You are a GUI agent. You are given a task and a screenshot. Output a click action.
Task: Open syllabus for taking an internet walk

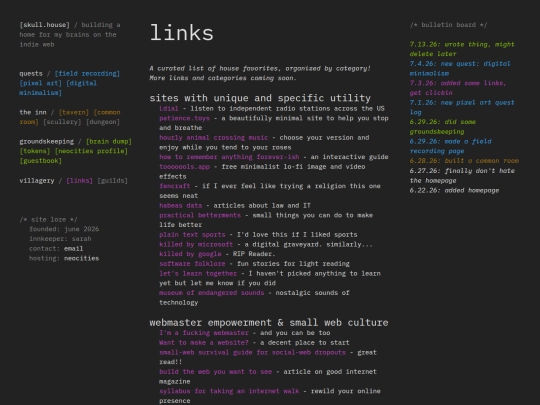(x=229, y=391)
